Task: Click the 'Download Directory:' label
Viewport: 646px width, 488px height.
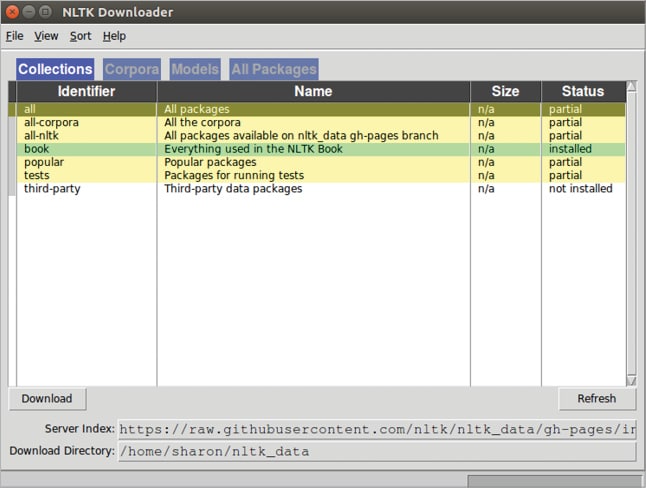Action: (62, 450)
